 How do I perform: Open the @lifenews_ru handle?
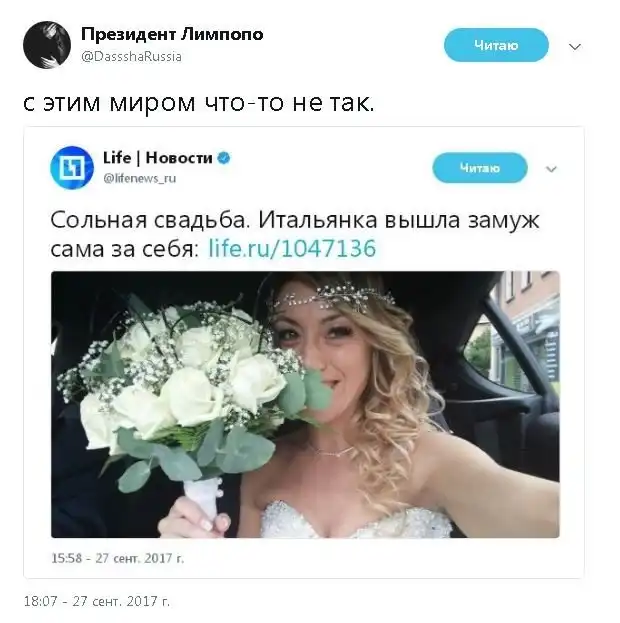tap(139, 178)
